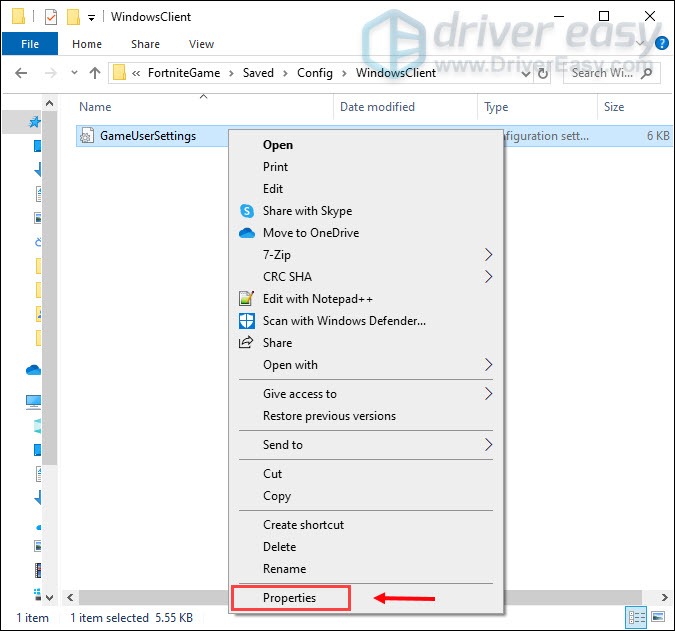
Task: Open the Share ribbon tab
Action: 146,44
